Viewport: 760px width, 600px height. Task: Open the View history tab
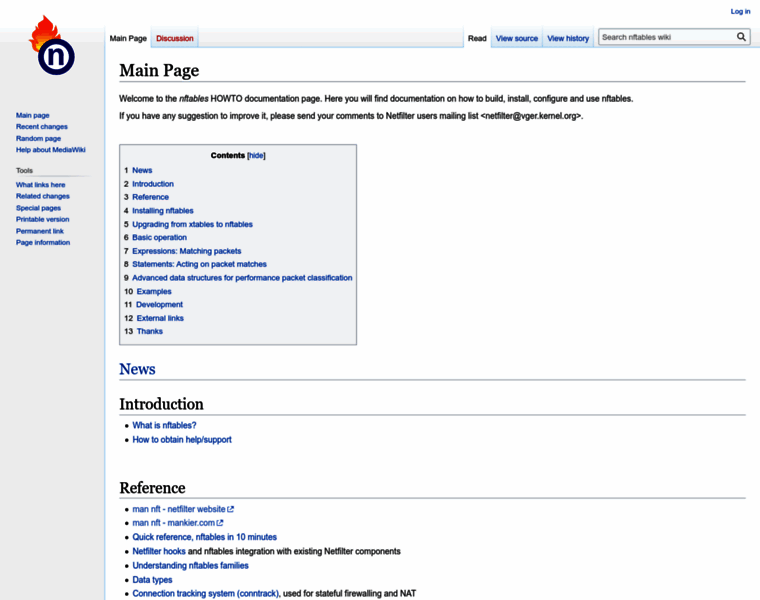tap(568, 38)
